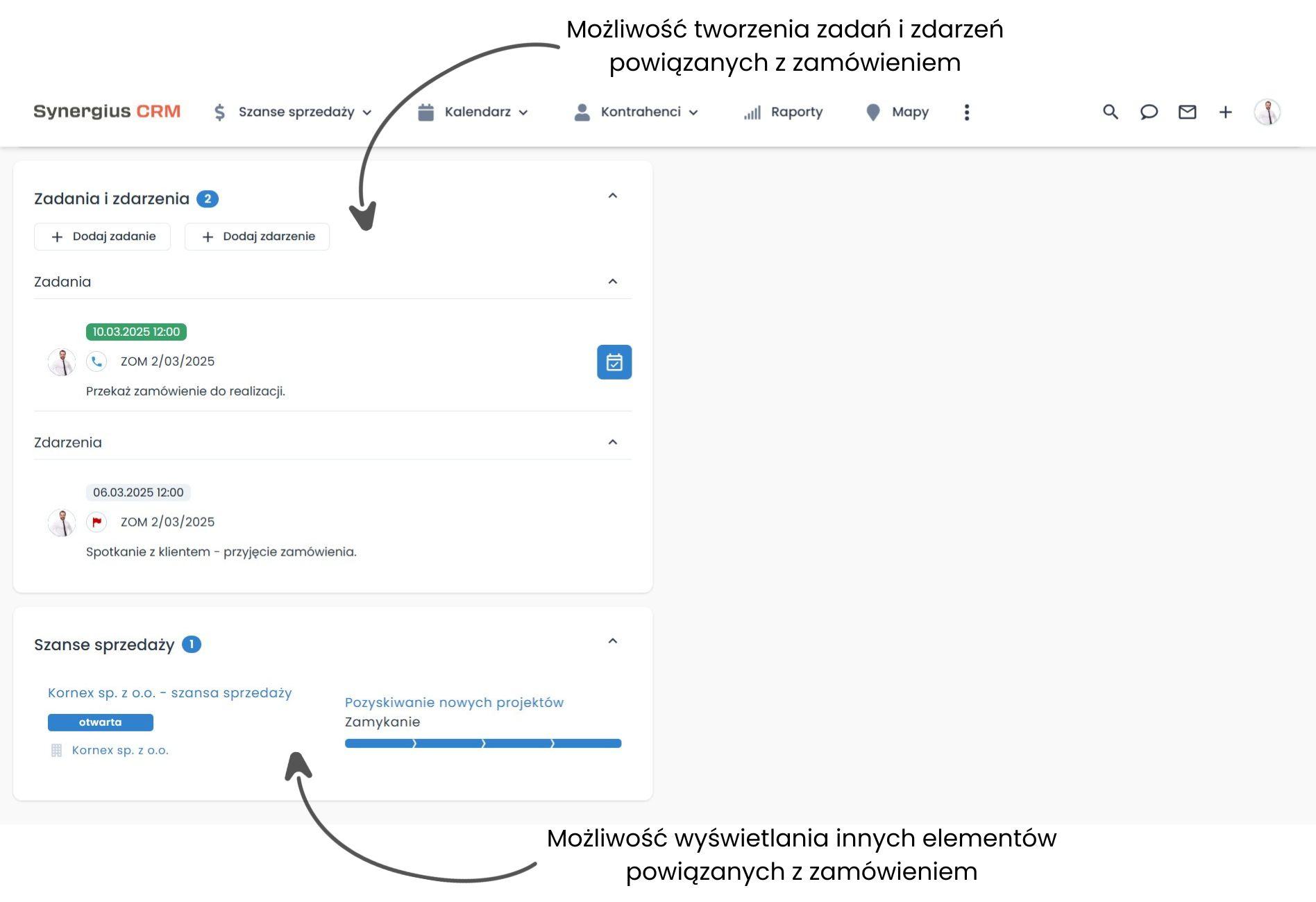Open chat via the speech bubble icon
Screen dimensions: 1316x902
(x=1149, y=112)
